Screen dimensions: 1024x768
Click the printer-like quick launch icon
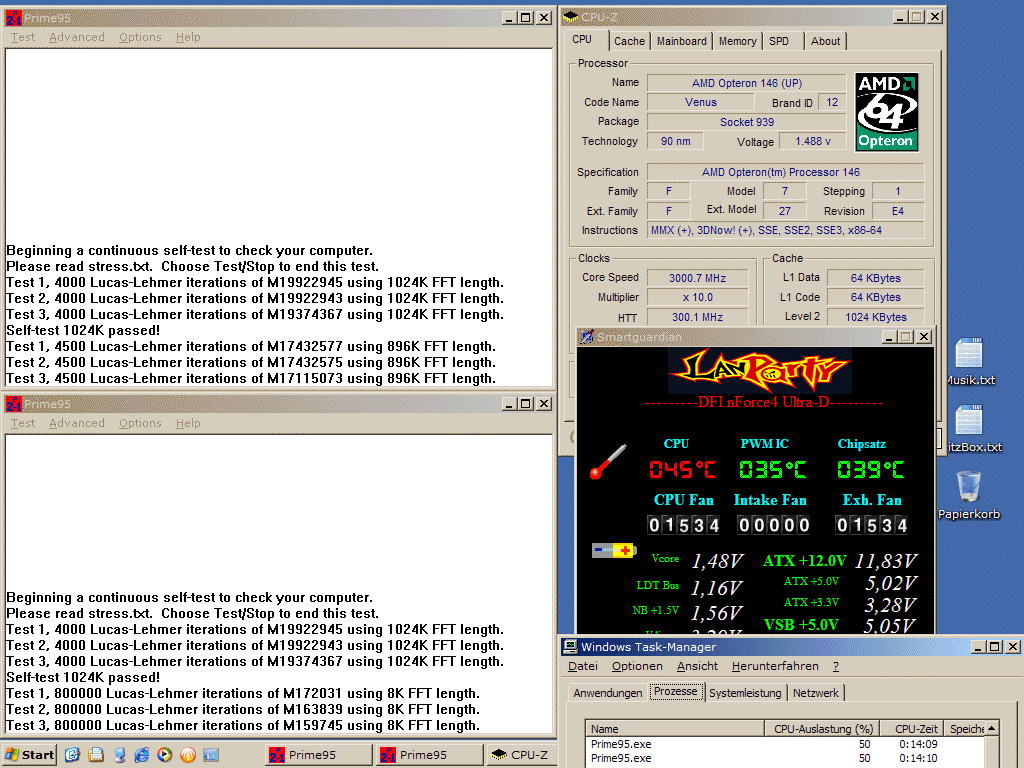tap(96, 755)
